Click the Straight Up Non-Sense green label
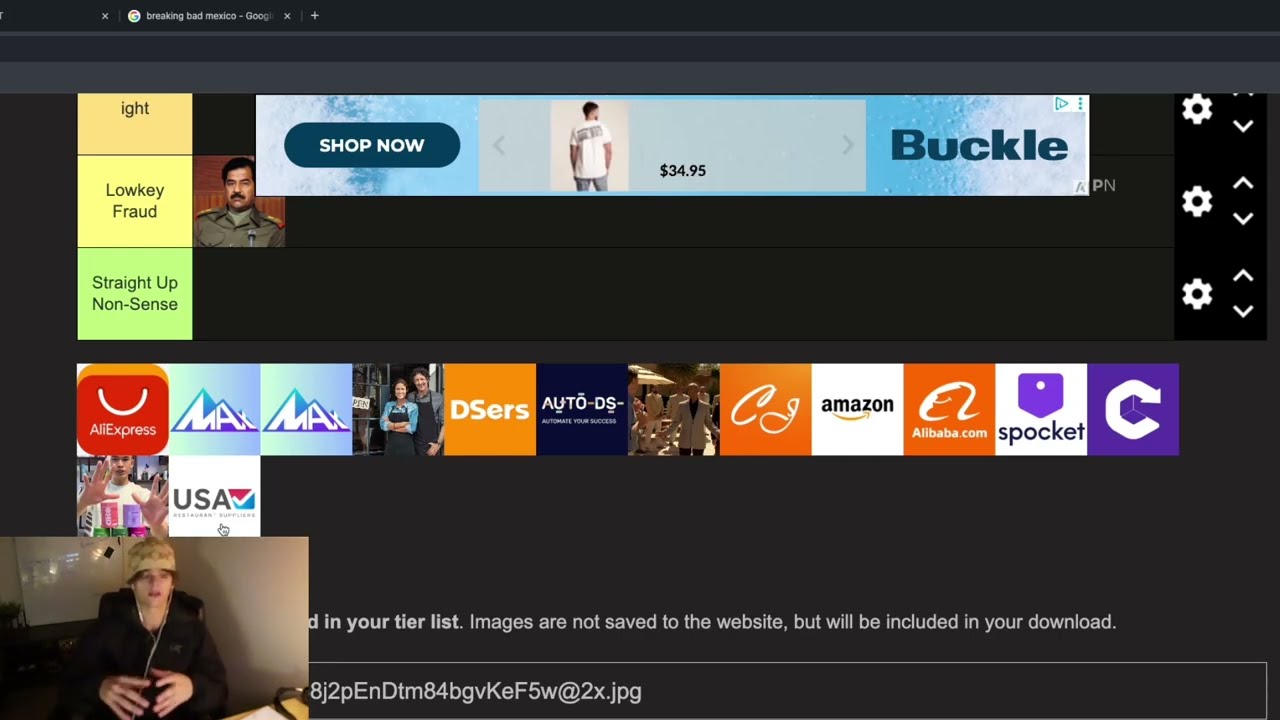 pos(135,294)
